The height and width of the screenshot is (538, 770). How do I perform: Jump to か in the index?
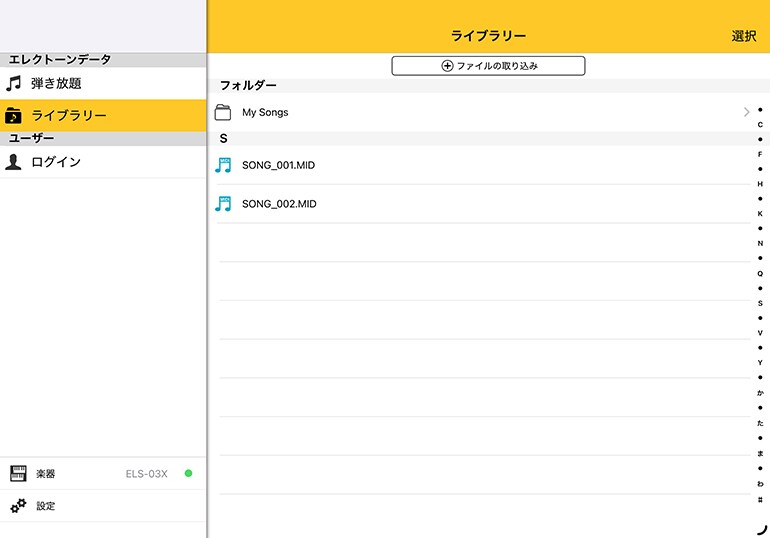coord(760,393)
